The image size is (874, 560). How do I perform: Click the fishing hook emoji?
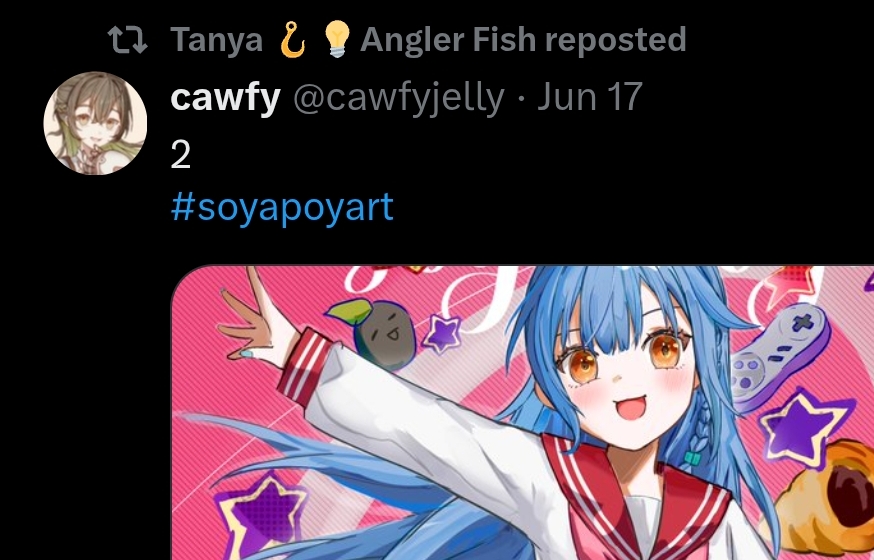[293, 40]
